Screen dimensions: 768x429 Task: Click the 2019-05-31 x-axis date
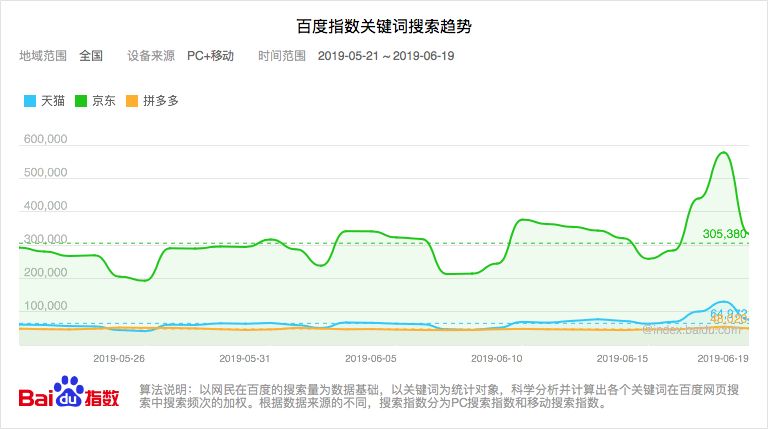coord(244,358)
